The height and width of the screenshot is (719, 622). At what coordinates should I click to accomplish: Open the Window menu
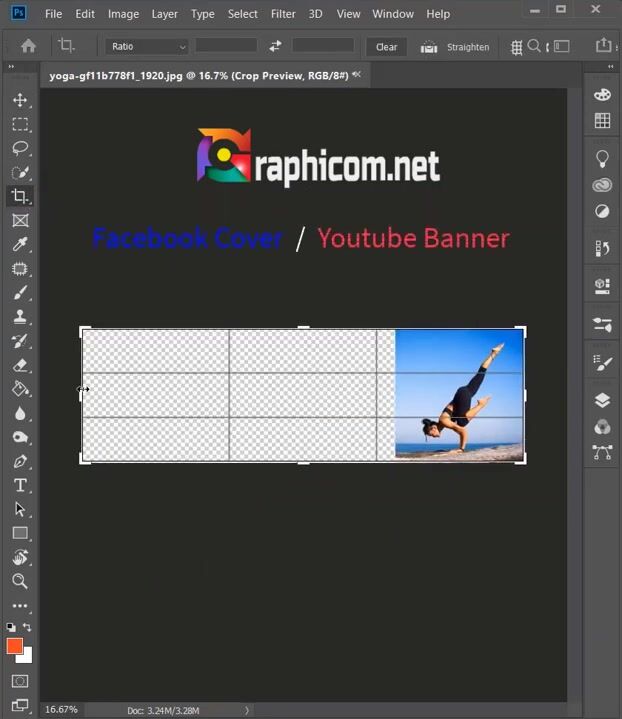[393, 14]
